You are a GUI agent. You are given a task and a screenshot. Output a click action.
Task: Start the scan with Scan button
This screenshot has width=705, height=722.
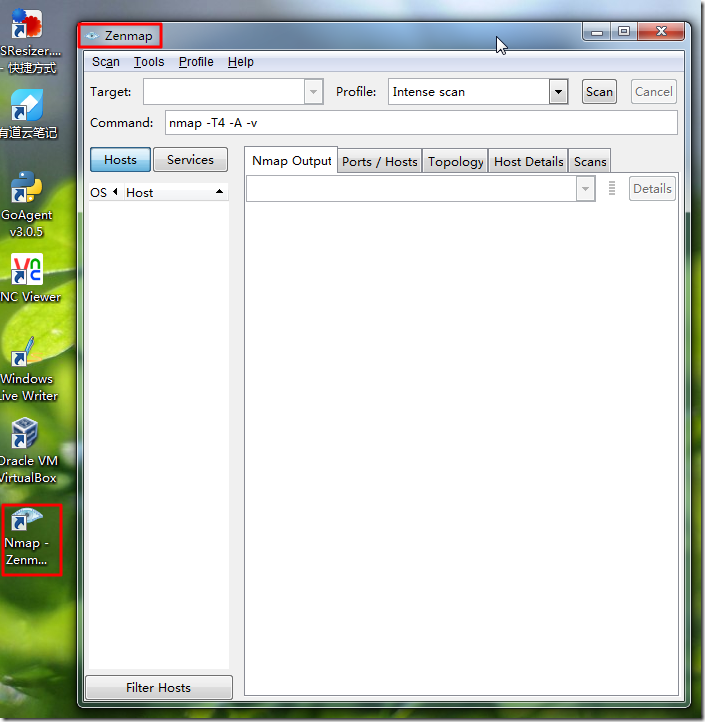click(599, 92)
